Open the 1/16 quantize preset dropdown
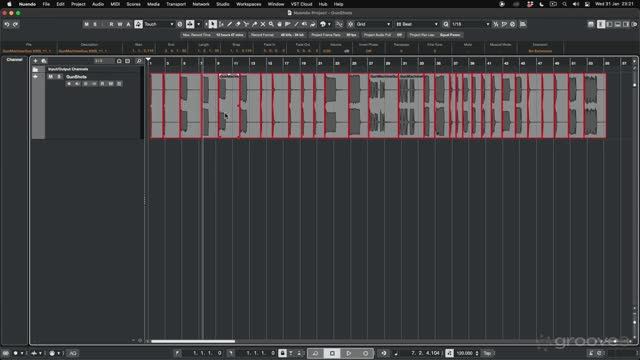Screen dimensions: 640x360 coord(471,24)
